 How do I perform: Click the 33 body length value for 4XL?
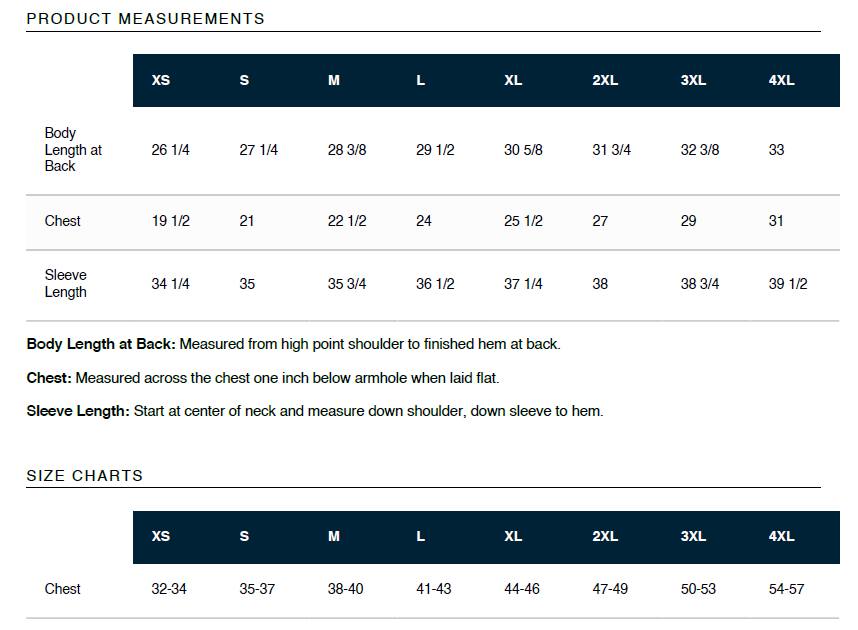pos(776,149)
